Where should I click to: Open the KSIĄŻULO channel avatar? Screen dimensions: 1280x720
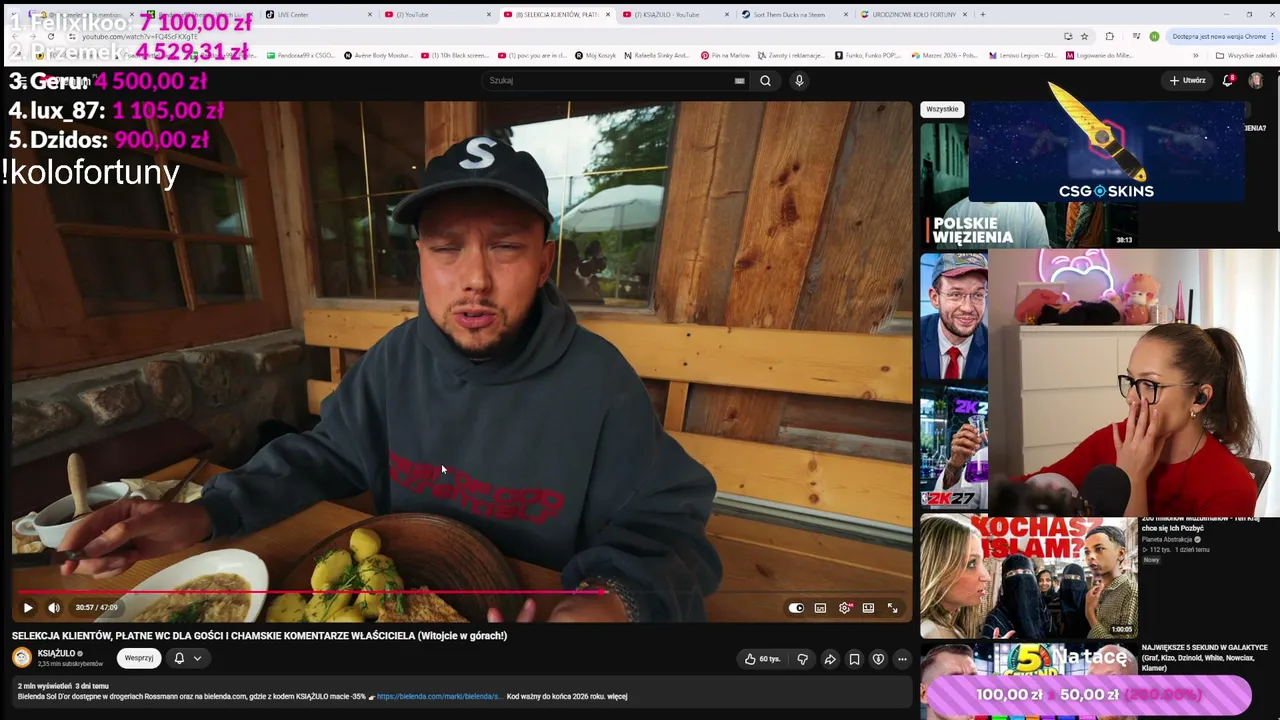21,657
